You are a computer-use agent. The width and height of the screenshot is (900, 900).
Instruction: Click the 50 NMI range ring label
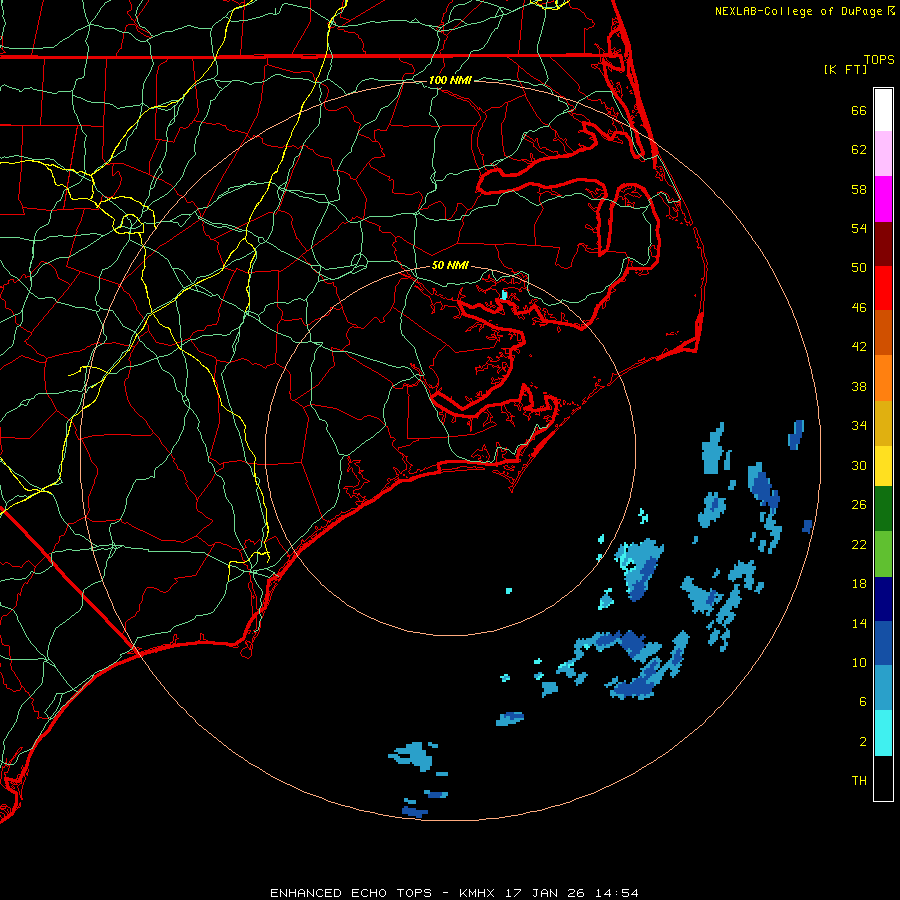pyautogui.click(x=450, y=265)
